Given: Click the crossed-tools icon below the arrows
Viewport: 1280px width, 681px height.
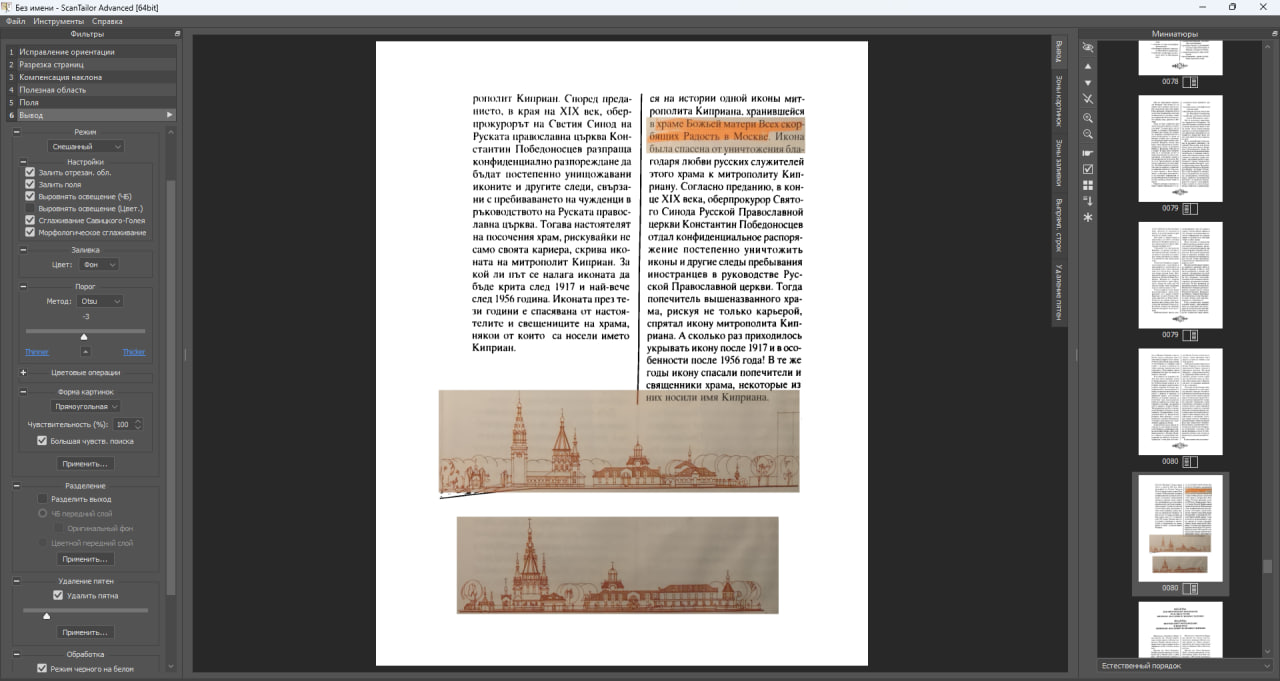Looking at the screenshot, I should (1088, 99).
